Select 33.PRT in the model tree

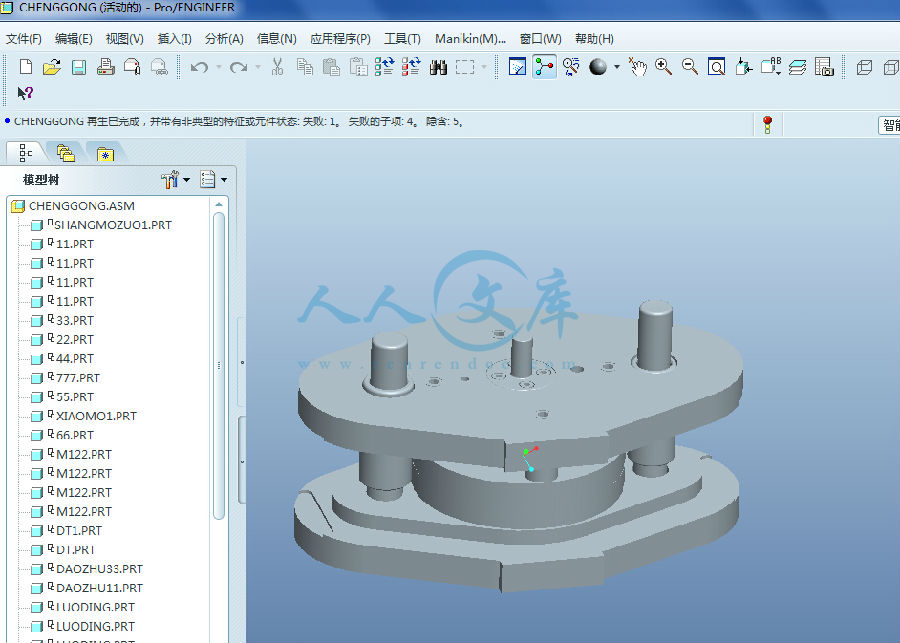click(62, 320)
